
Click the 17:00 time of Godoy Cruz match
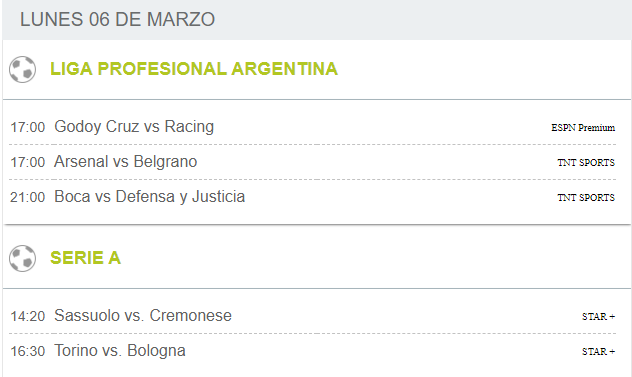27,127
